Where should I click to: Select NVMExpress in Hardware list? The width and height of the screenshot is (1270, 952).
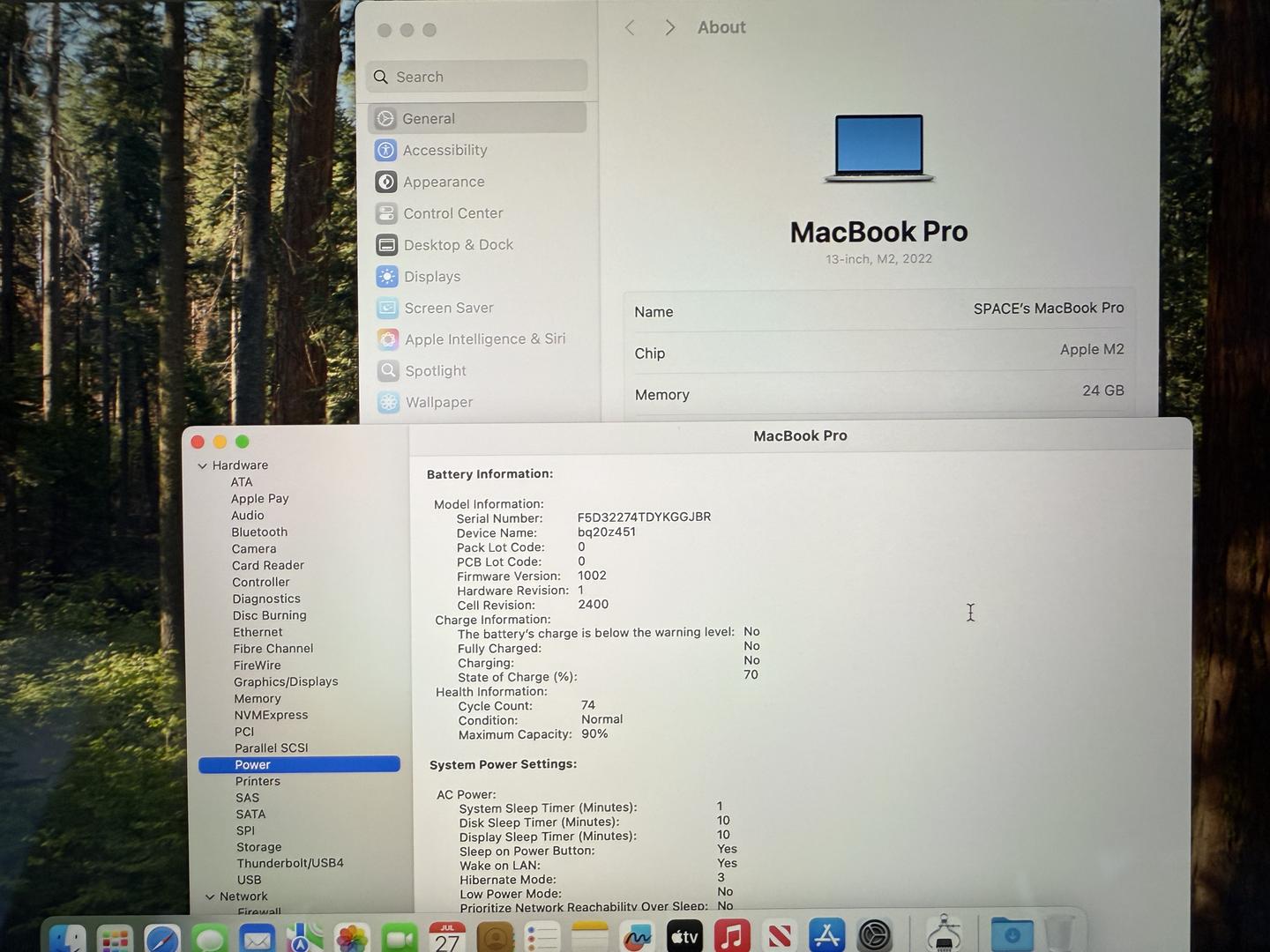click(272, 716)
